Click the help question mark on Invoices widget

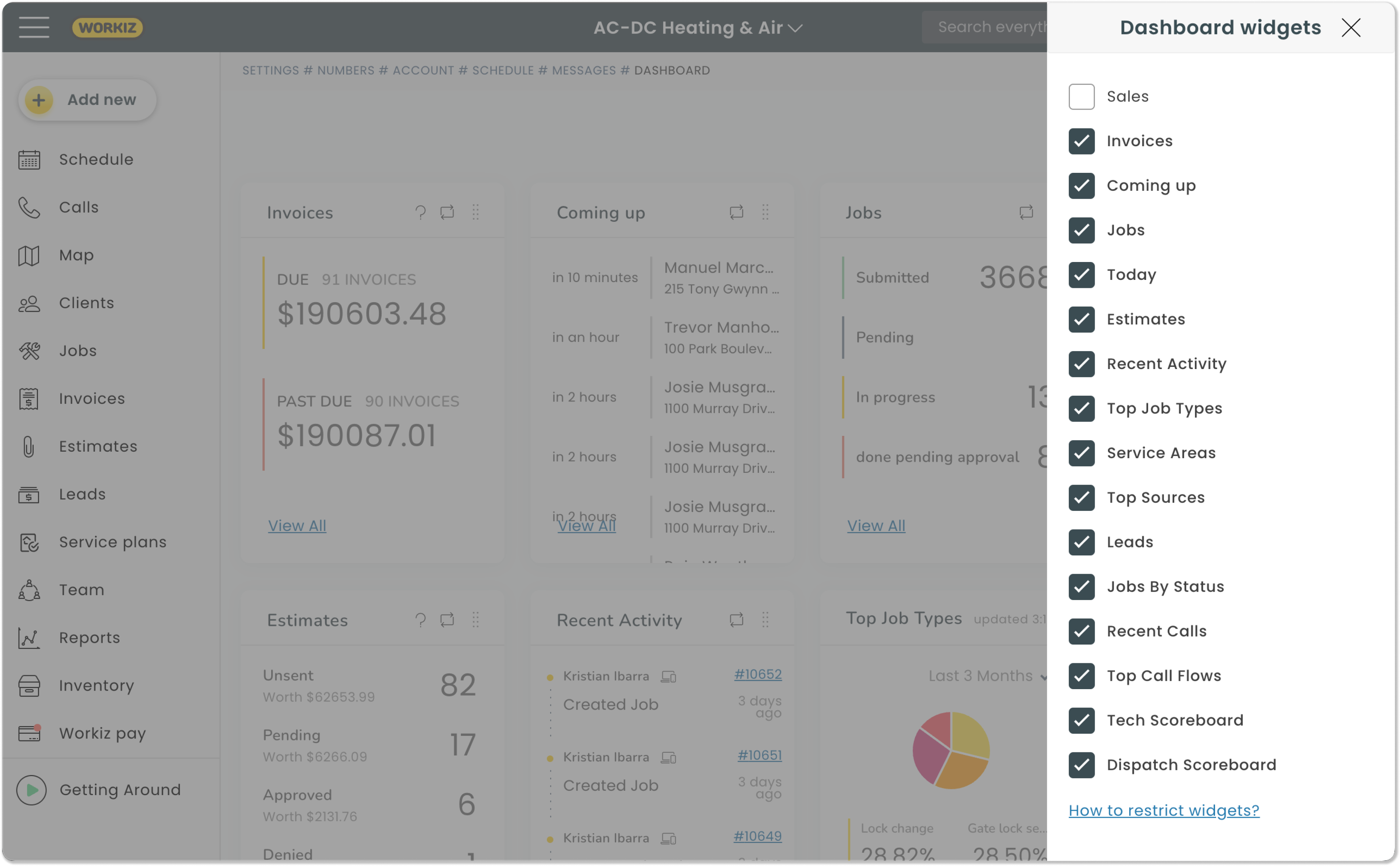click(x=420, y=213)
